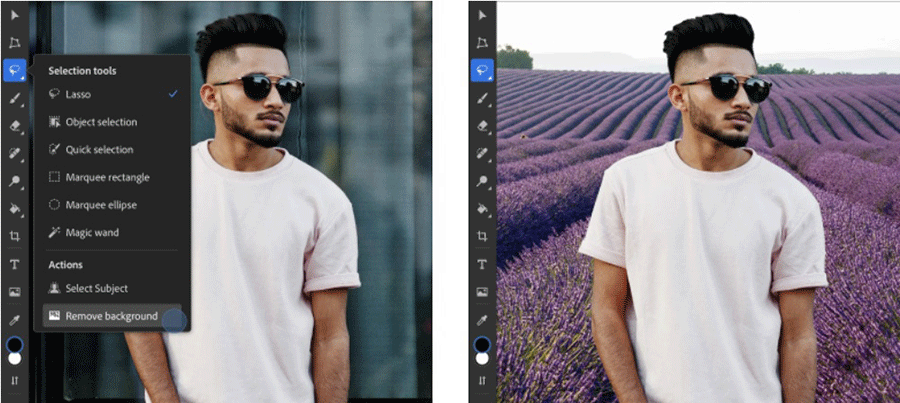Toggle the checked Lasso option in Selection tools

(110, 94)
